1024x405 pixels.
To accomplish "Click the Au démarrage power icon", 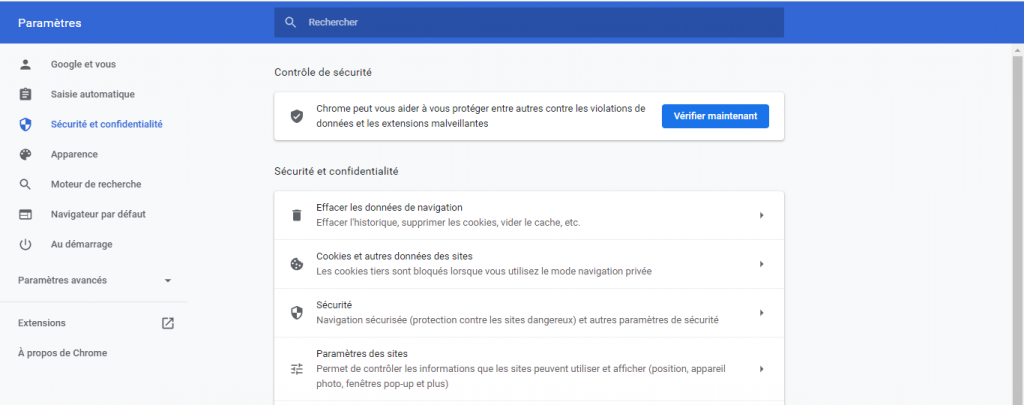I will coord(26,244).
